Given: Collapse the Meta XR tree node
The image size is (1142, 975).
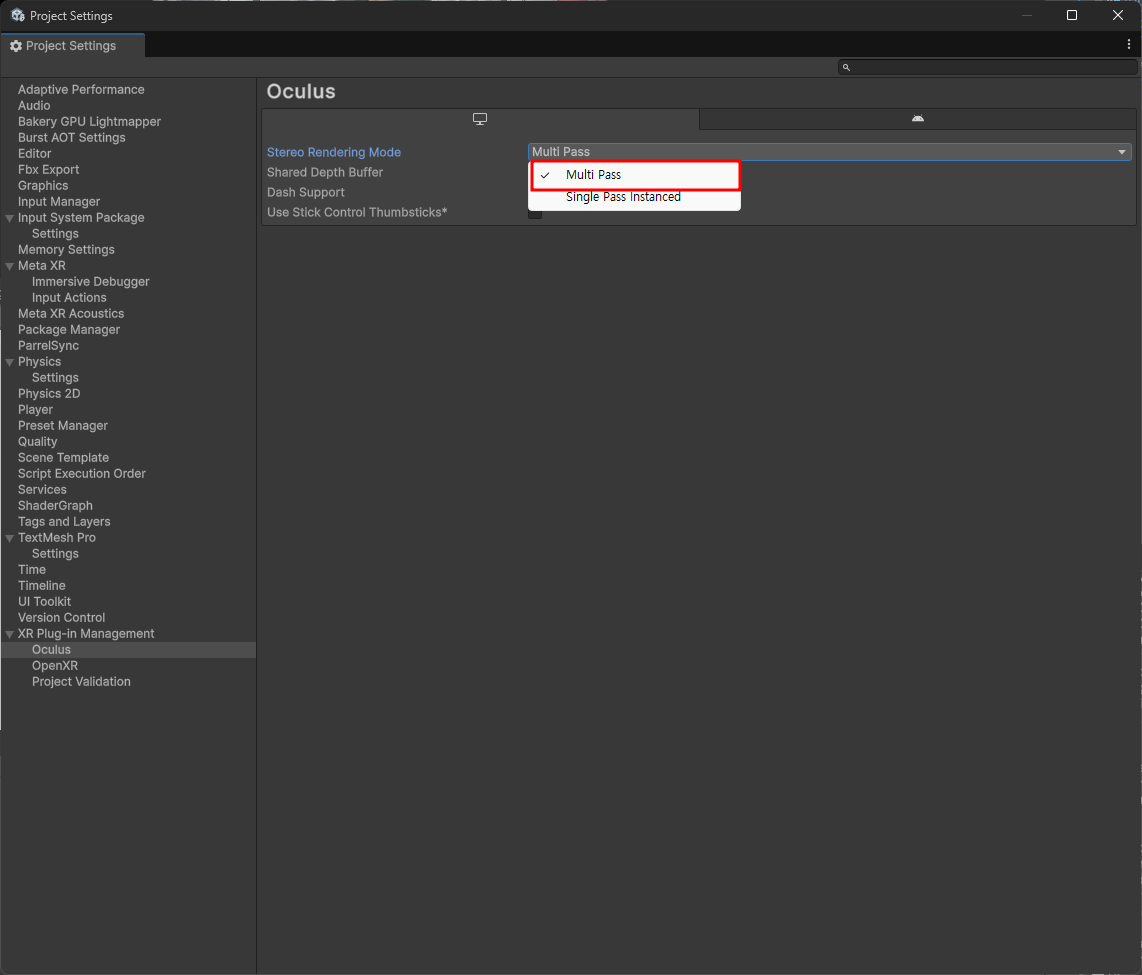Looking at the screenshot, I should (9, 266).
